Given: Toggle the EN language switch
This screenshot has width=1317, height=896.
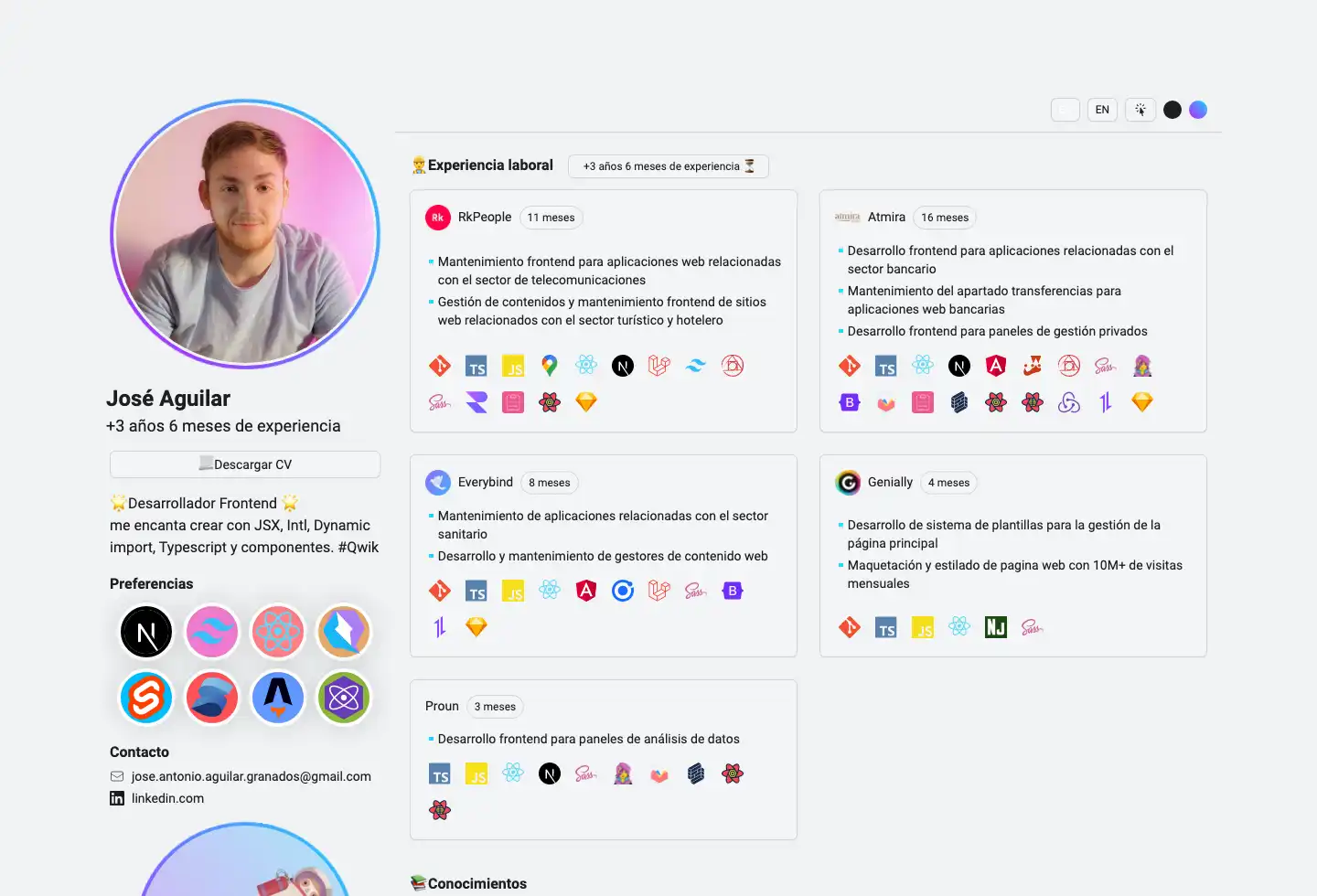Looking at the screenshot, I should click(1102, 109).
